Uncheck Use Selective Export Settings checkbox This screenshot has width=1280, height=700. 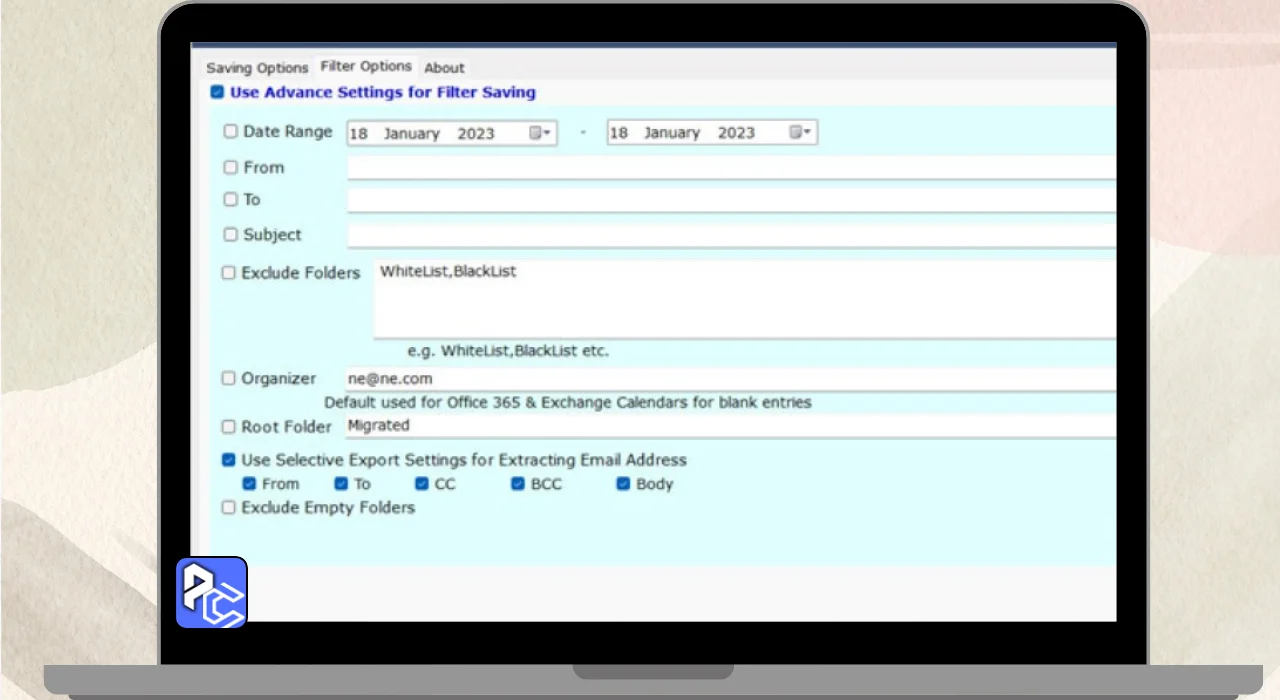[229, 460]
